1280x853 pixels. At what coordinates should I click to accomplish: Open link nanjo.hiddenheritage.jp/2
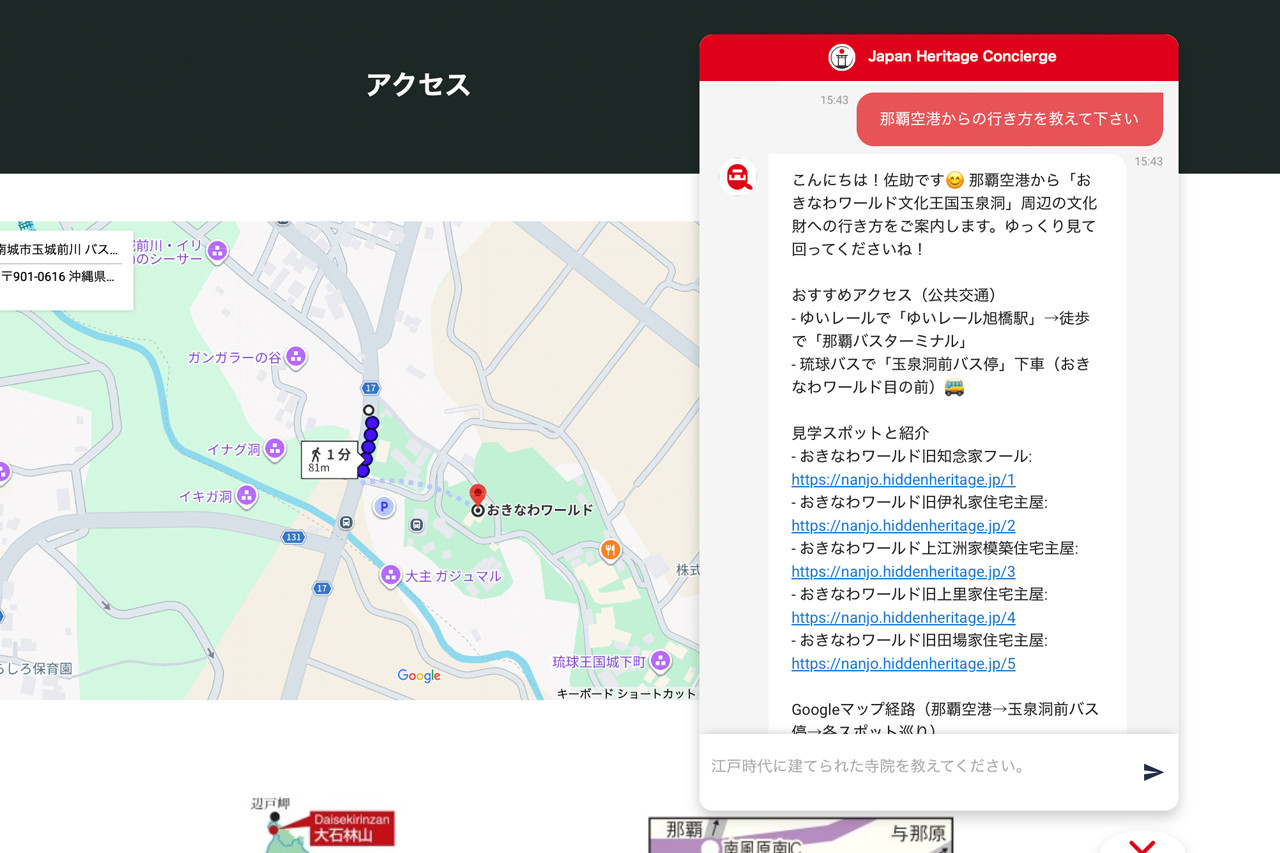(x=903, y=526)
